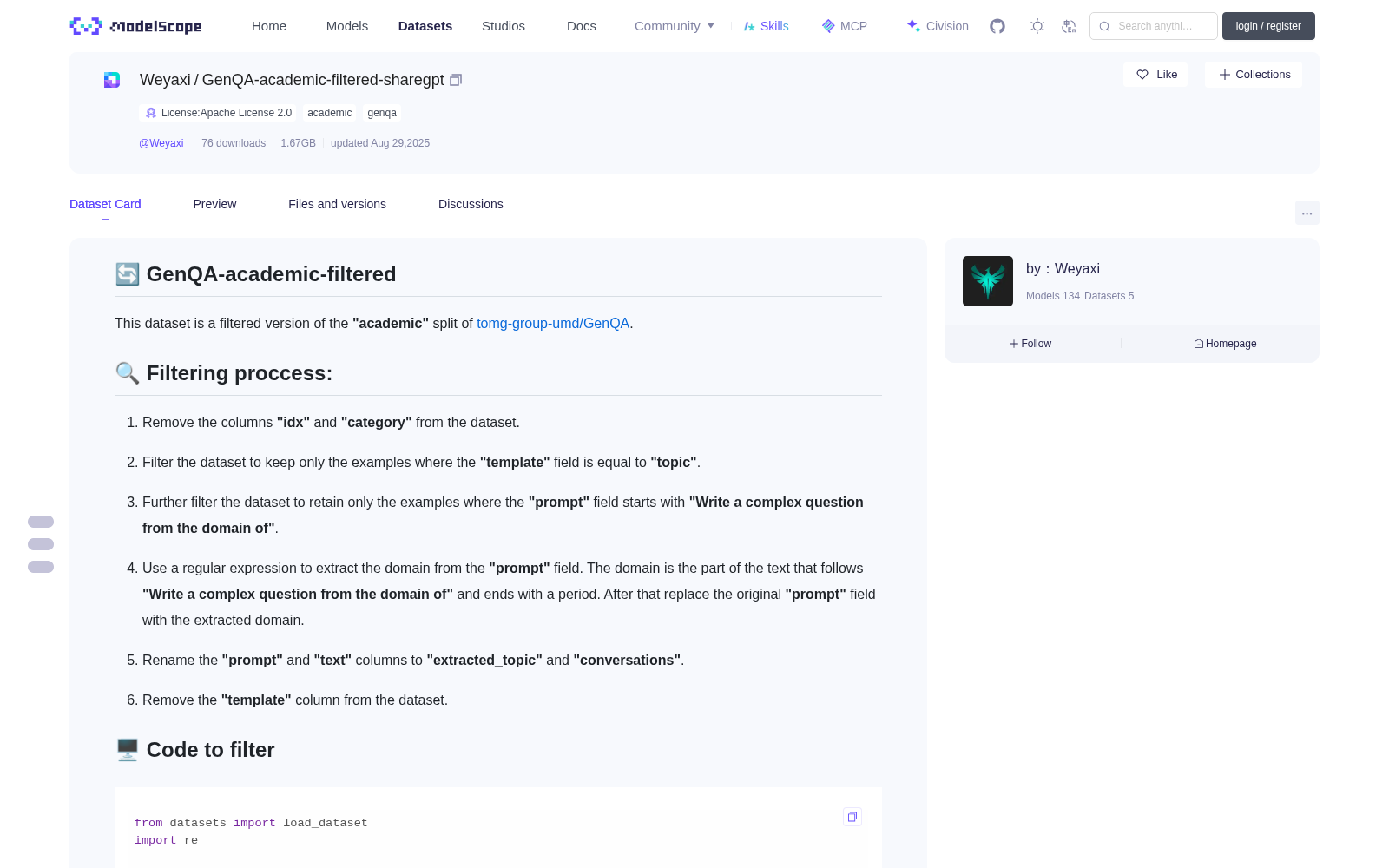Switch the language with the translate icon
The image size is (1389, 868).
[1069, 26]
